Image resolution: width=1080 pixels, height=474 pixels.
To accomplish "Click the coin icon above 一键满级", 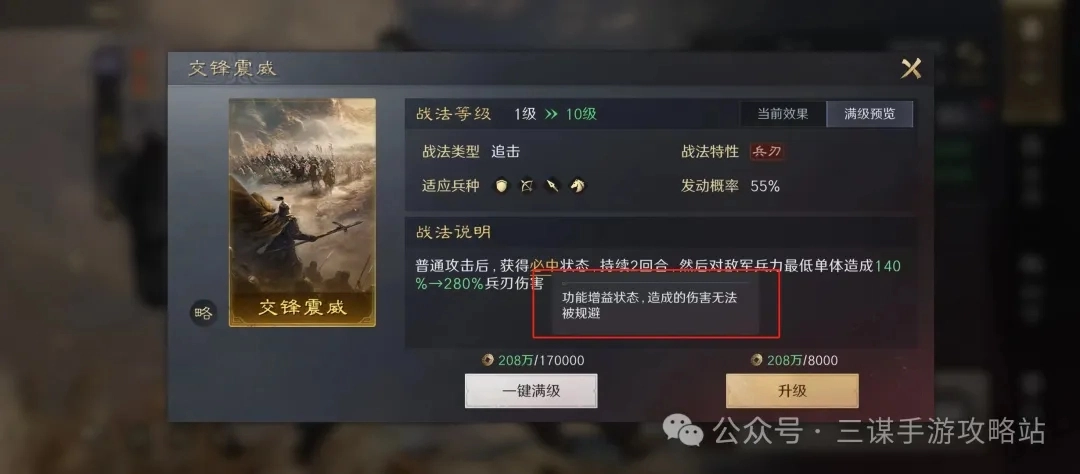I will [x=488, y=360].
